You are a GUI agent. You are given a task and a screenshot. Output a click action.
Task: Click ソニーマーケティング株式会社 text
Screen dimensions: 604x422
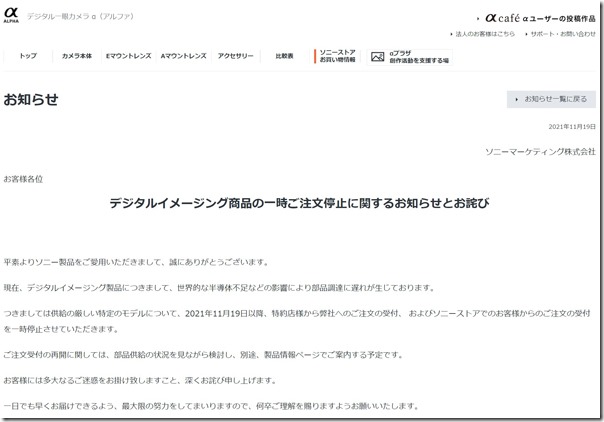(x=540, y=151)
